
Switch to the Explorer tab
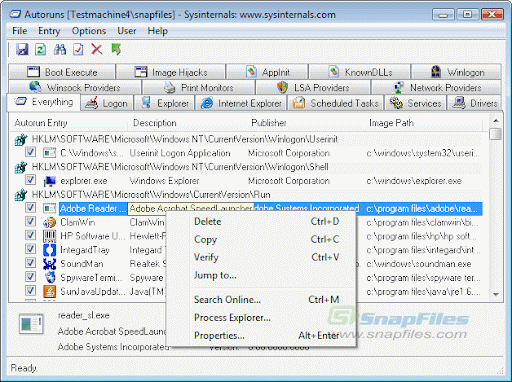[x=164, y=103]
